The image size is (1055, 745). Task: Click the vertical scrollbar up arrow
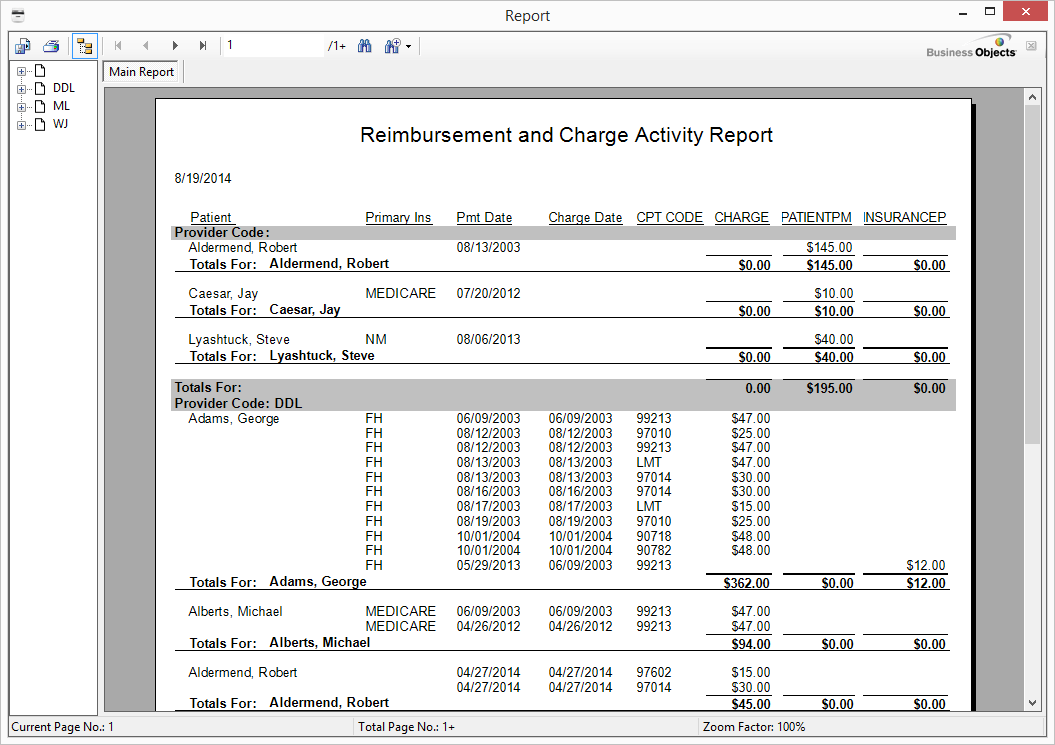point(1032,98)
